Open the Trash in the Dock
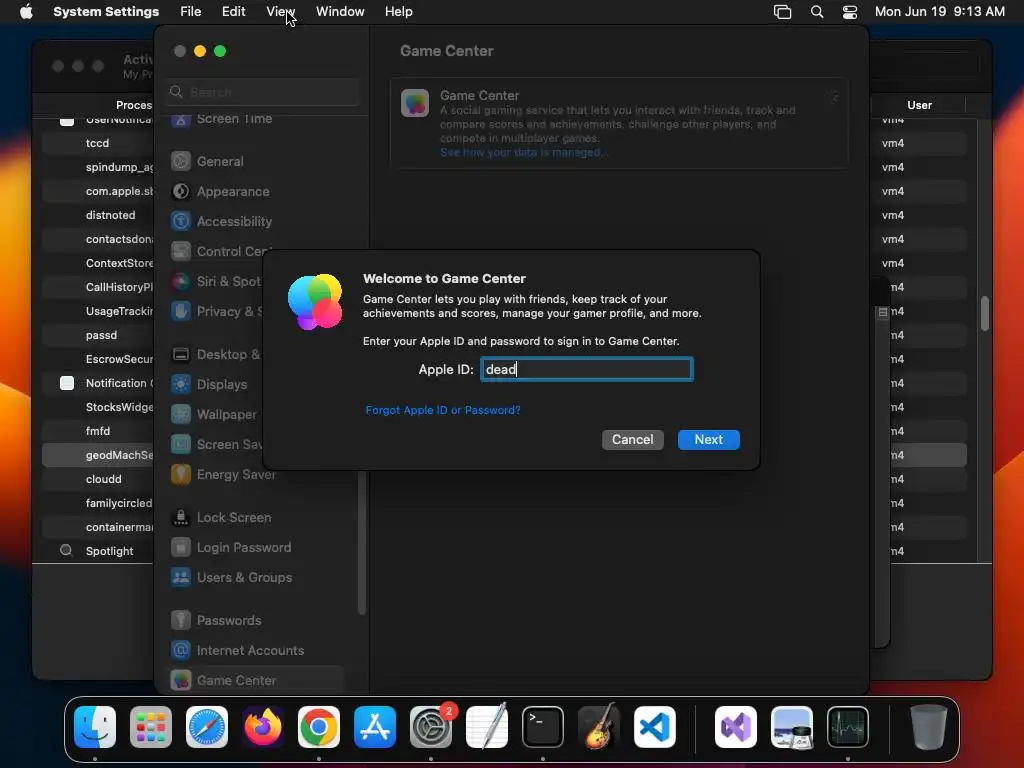This screenshot has width=1024, height=768. [x=929, y=727]
